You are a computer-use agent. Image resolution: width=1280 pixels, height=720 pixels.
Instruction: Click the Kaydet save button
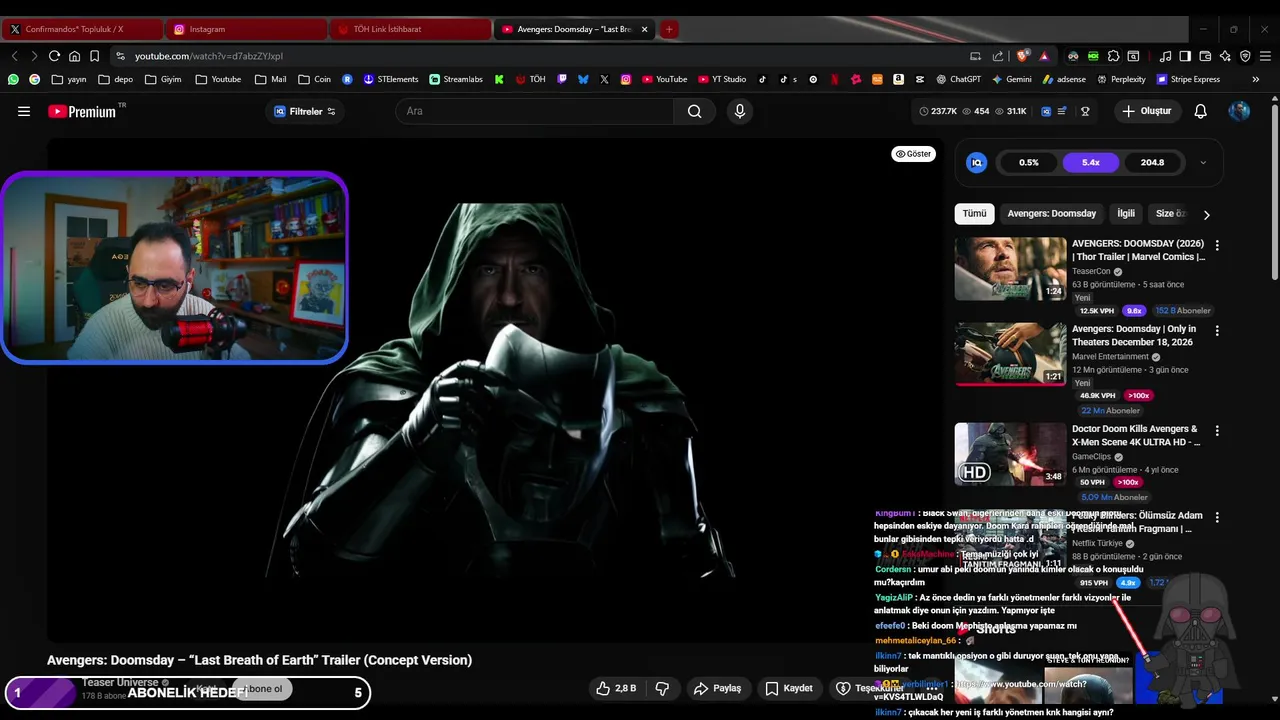click(x=789, y=688)
